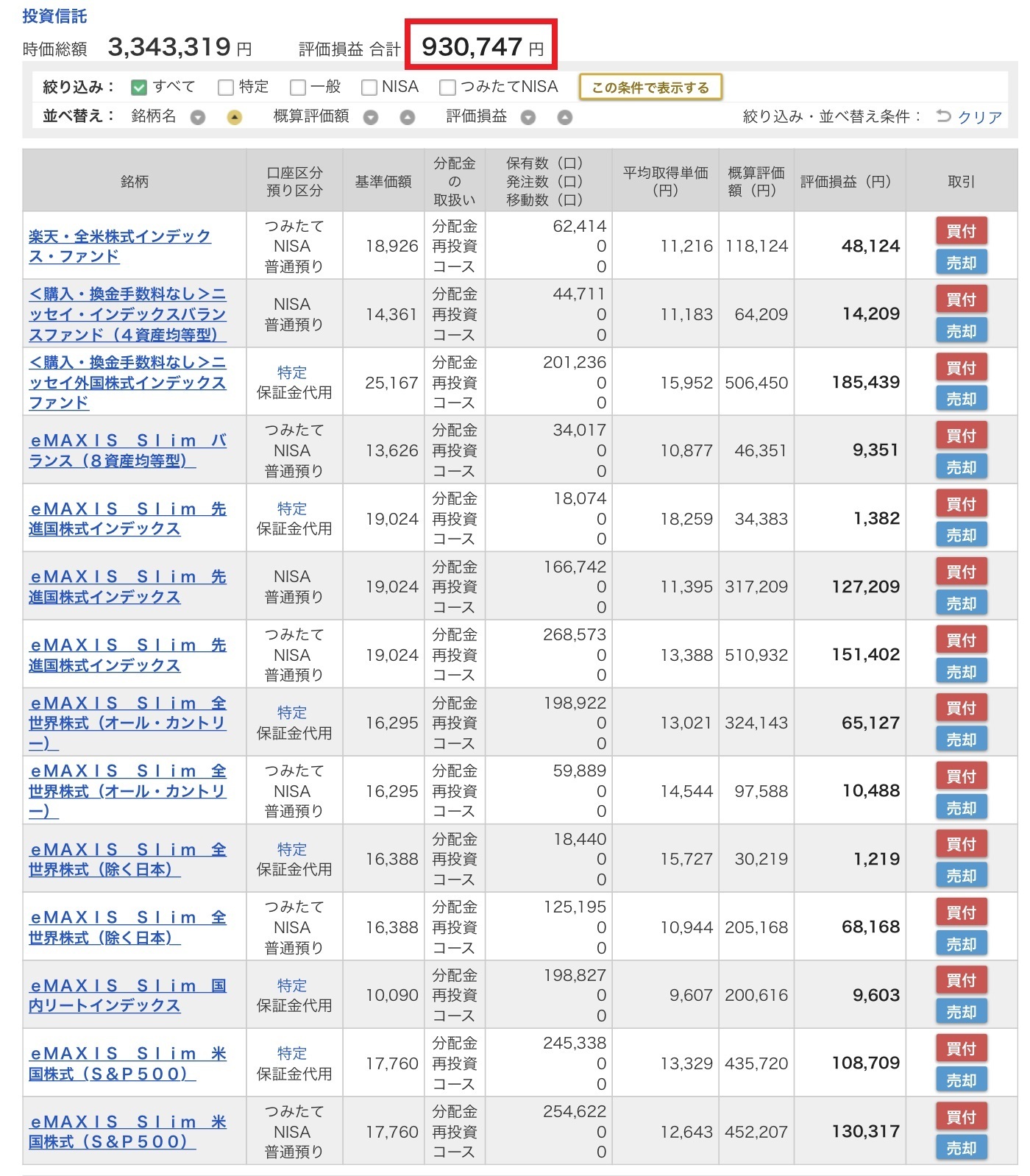Sort 概算評価額 descending using down arrow
1030x1176 pixels.
tap(371, 118)
